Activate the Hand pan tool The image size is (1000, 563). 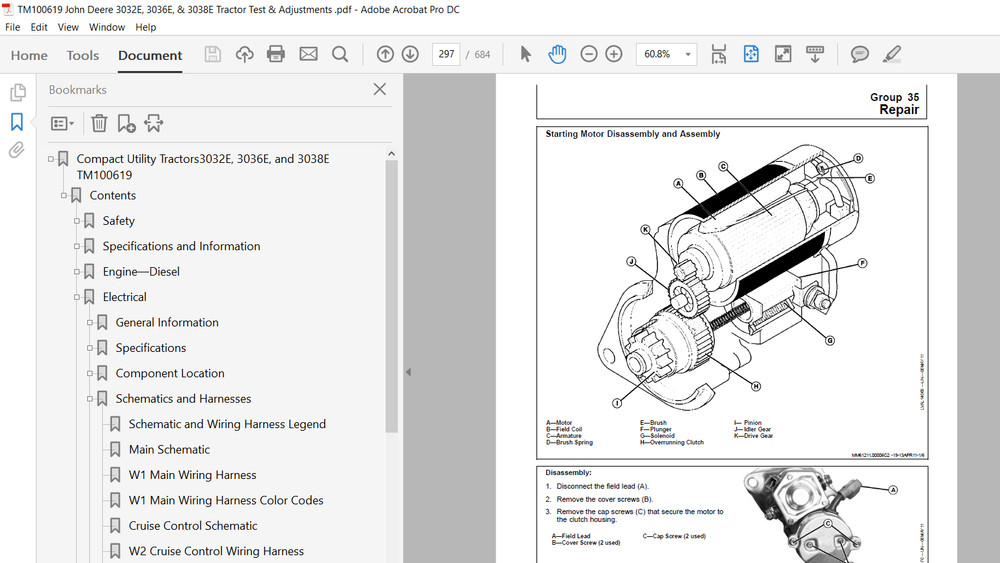tap(557, 54)
